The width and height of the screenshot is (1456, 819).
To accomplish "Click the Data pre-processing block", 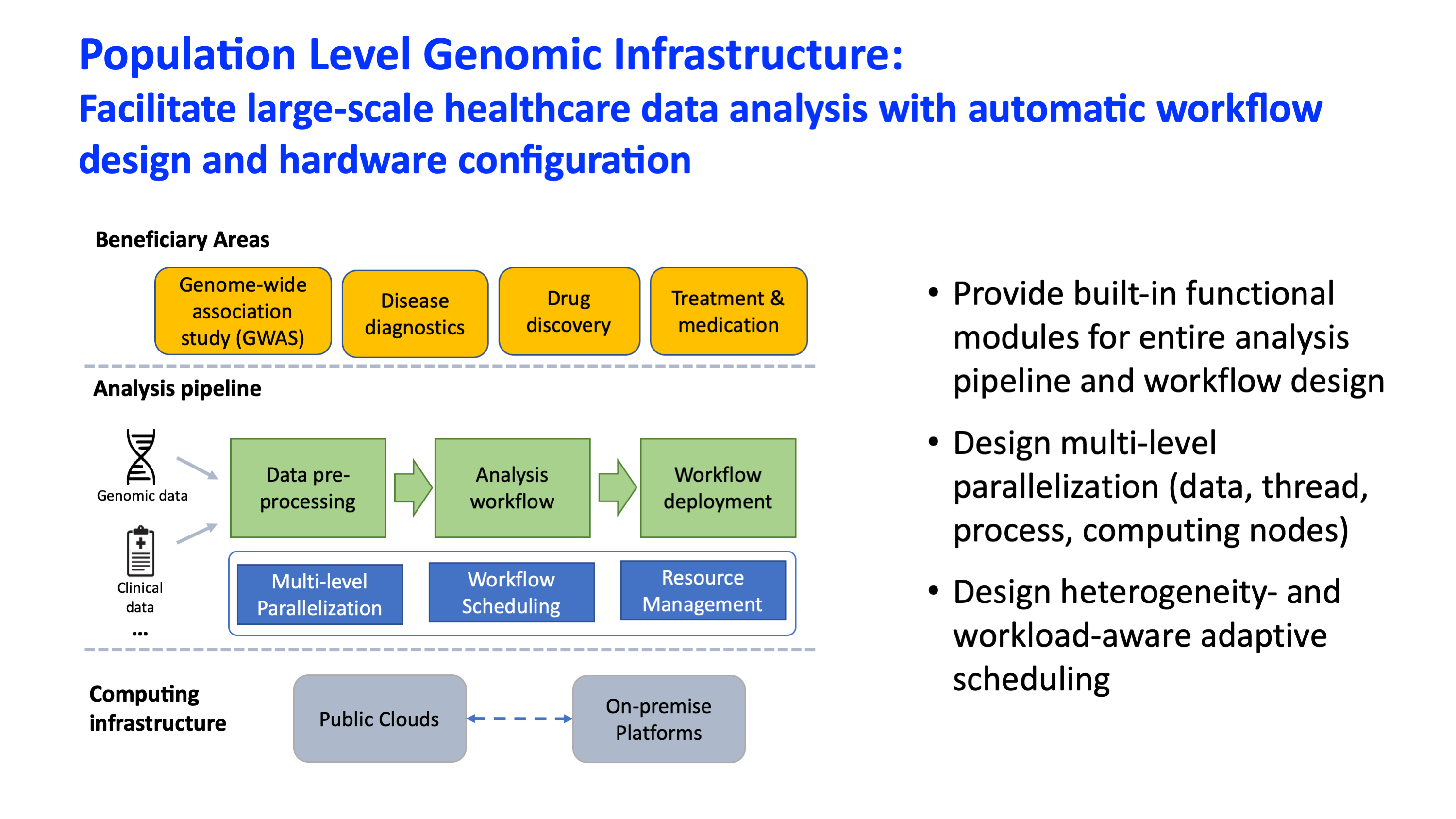I will point(308,488).
